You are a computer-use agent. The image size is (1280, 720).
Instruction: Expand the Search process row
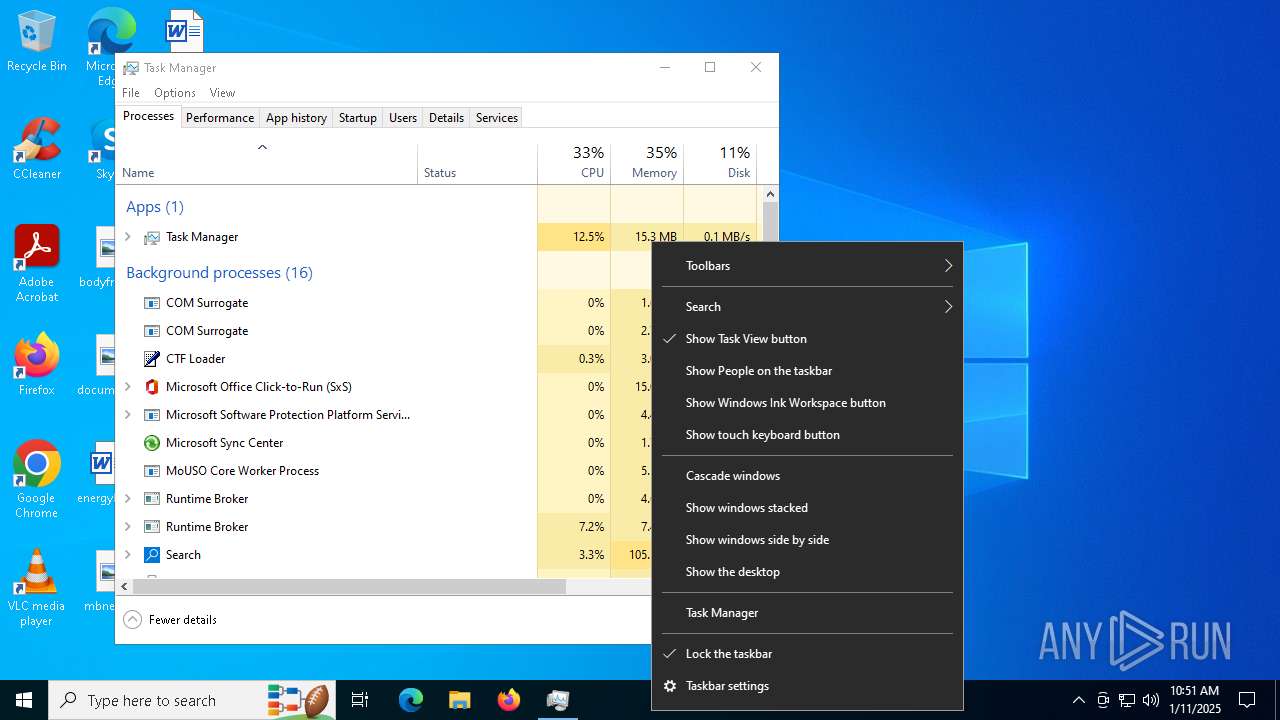pyautogui.click(x=127, y=555)
